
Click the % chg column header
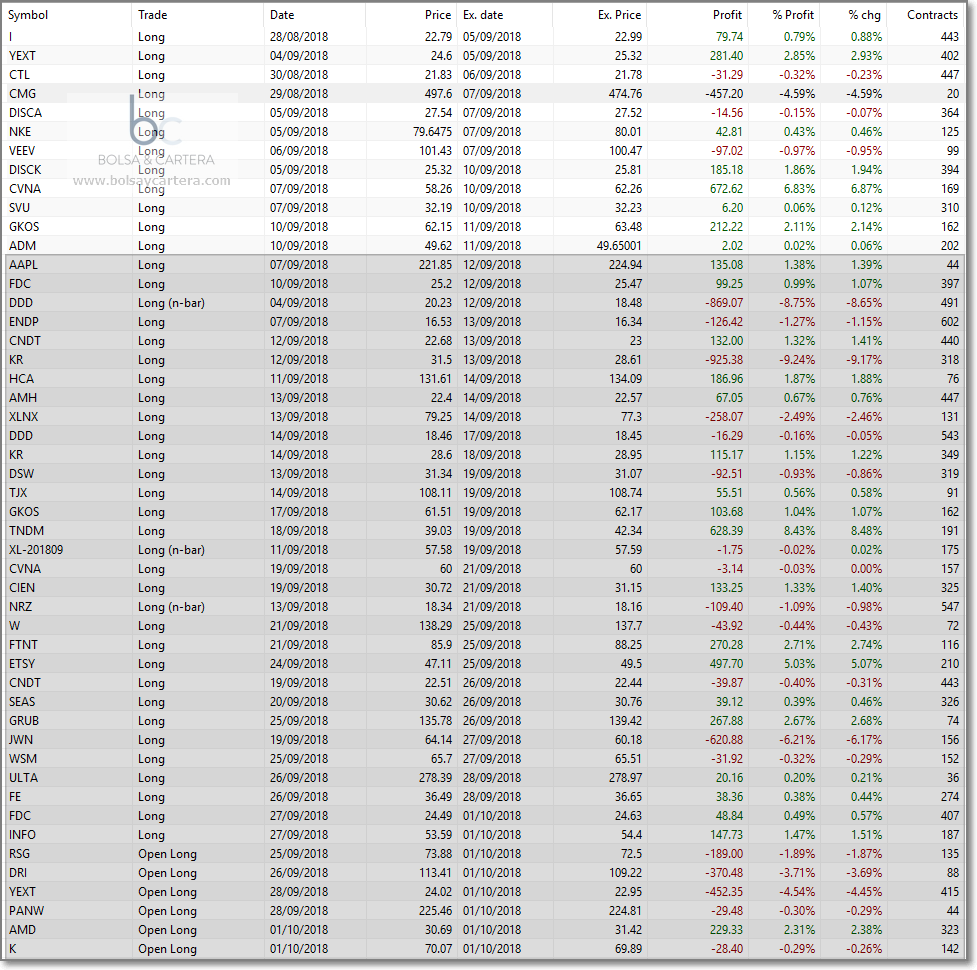[865, 15]
